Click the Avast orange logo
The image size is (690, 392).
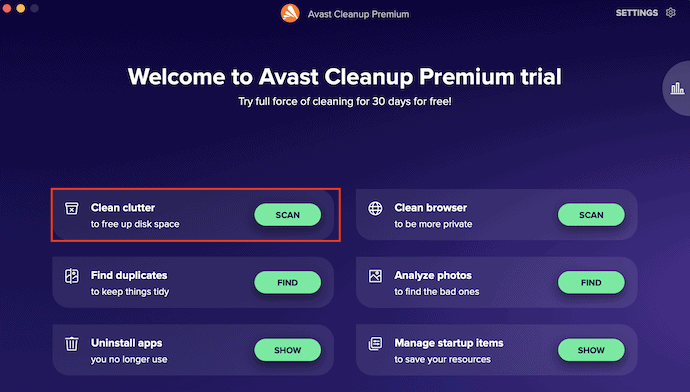tap(290, 13)
